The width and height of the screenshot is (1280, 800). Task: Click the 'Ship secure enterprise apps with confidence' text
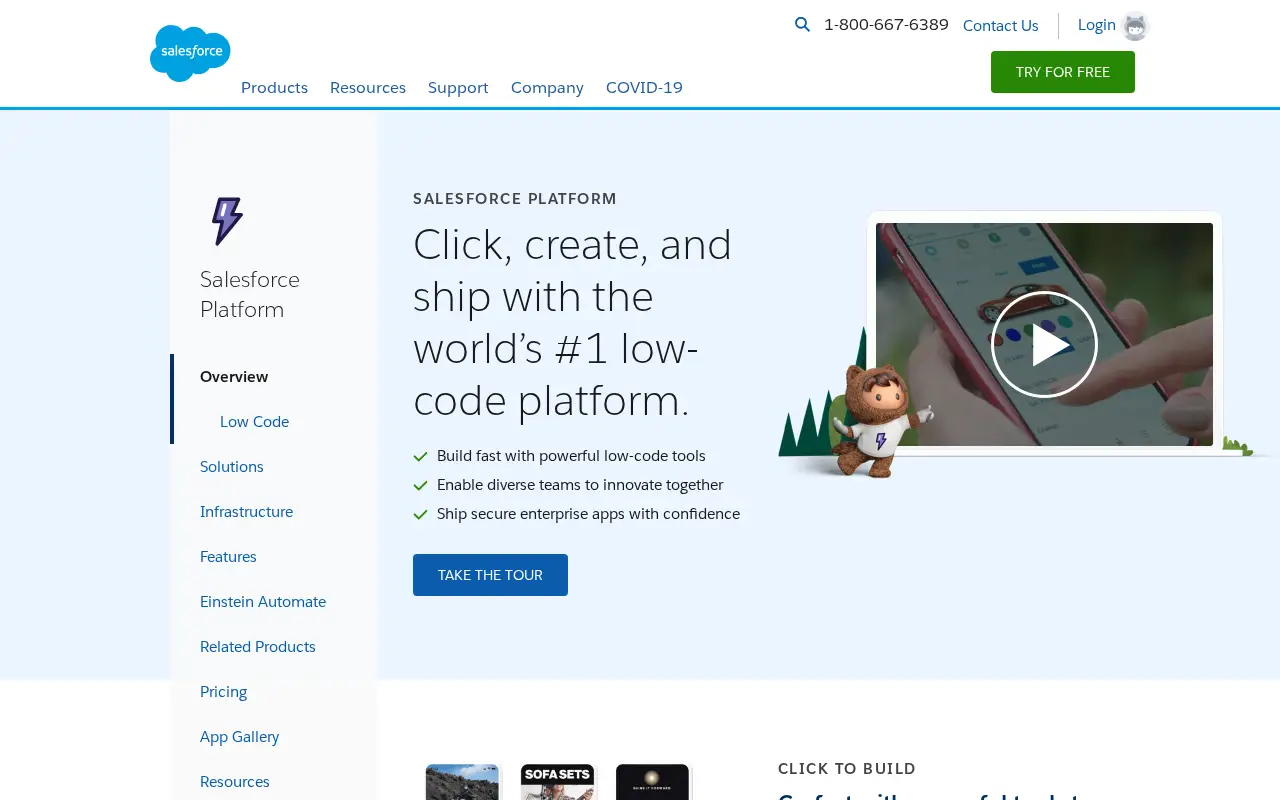tap(588, 514)
